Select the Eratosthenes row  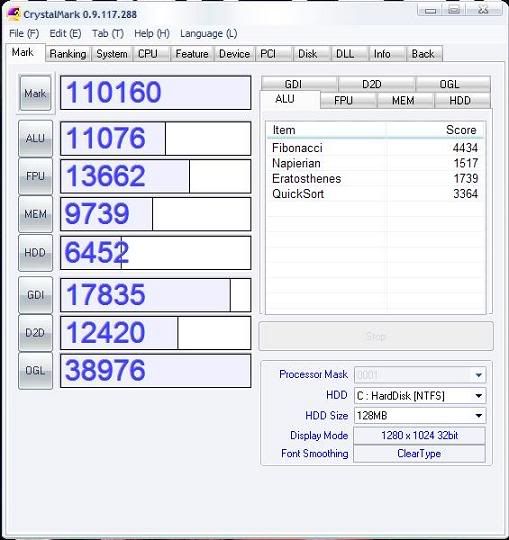tap(375, 179)
